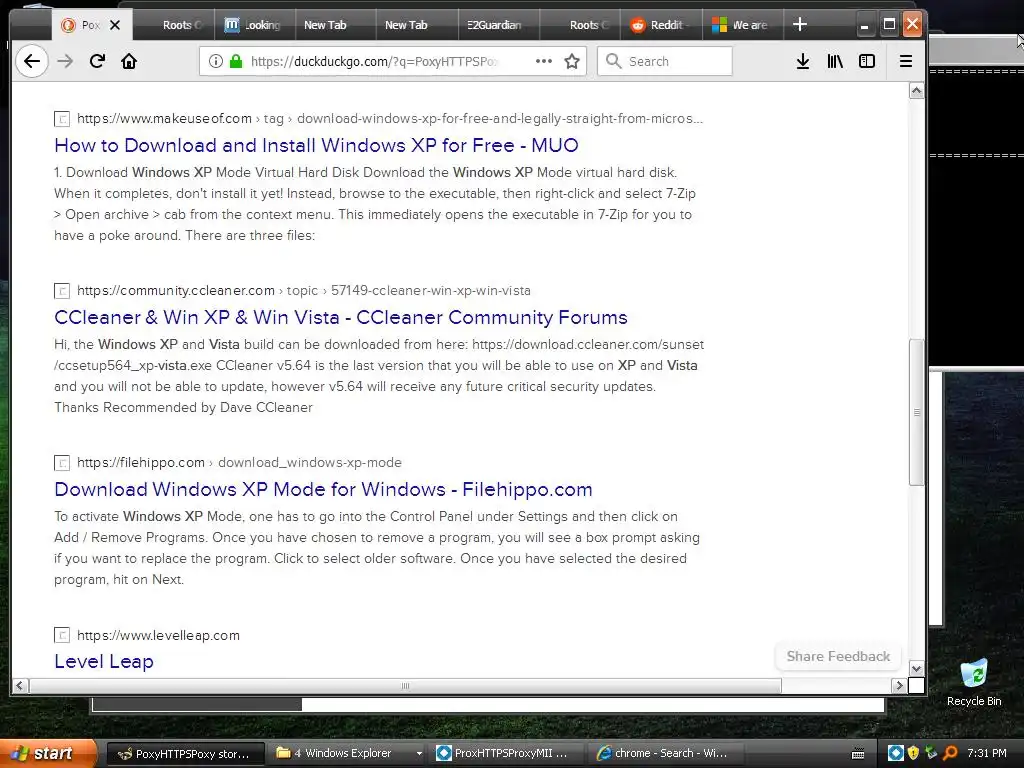
Task: Click the keyboard icon in the taskbar
Action: pyautogui.click(x=858, y=754)
